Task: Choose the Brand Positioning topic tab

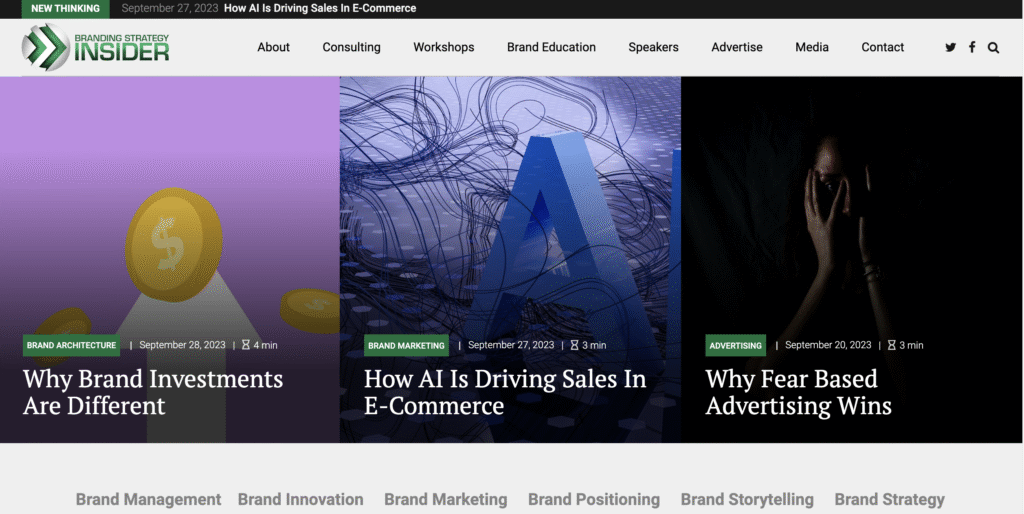Action: (594, 499)
